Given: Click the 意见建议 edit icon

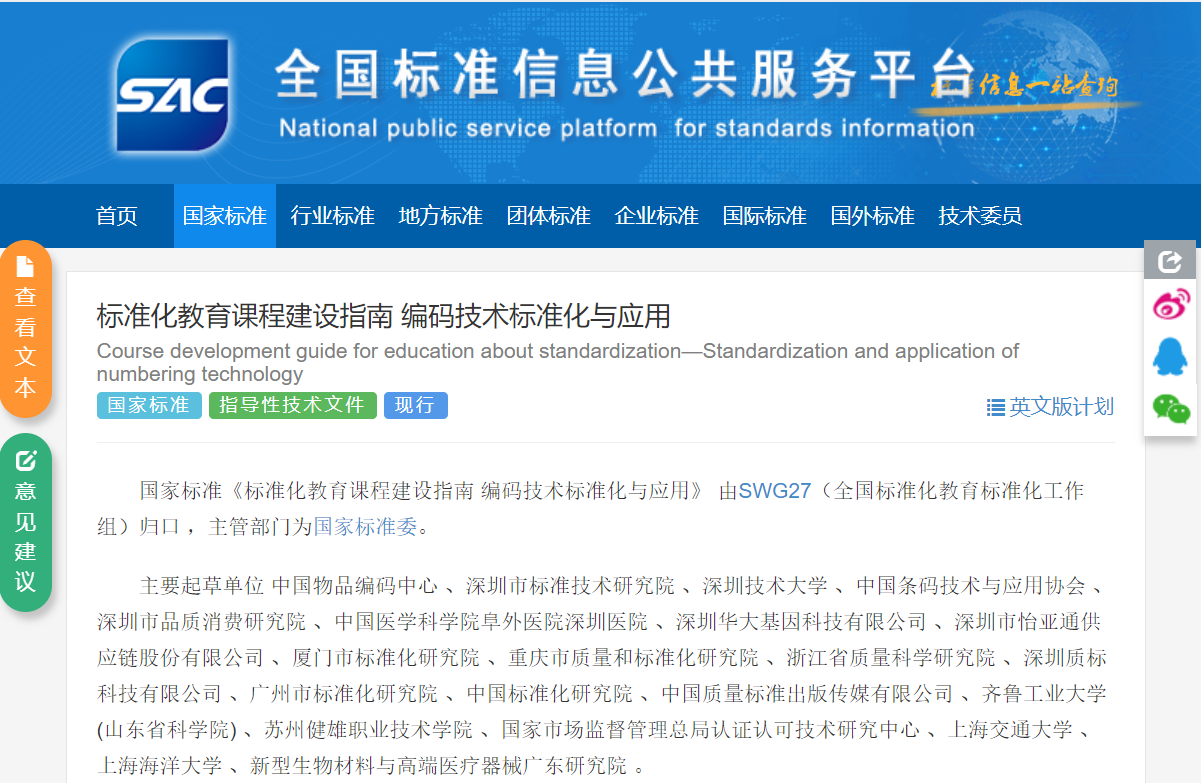Looking at the screenshot, I should (x=26, y=461).
